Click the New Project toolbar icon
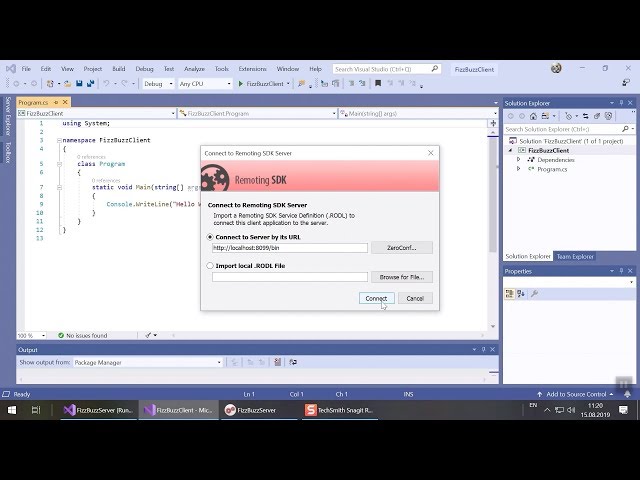Image resolution: width=640 pixels, height=480 pixels. coord(50,84)
